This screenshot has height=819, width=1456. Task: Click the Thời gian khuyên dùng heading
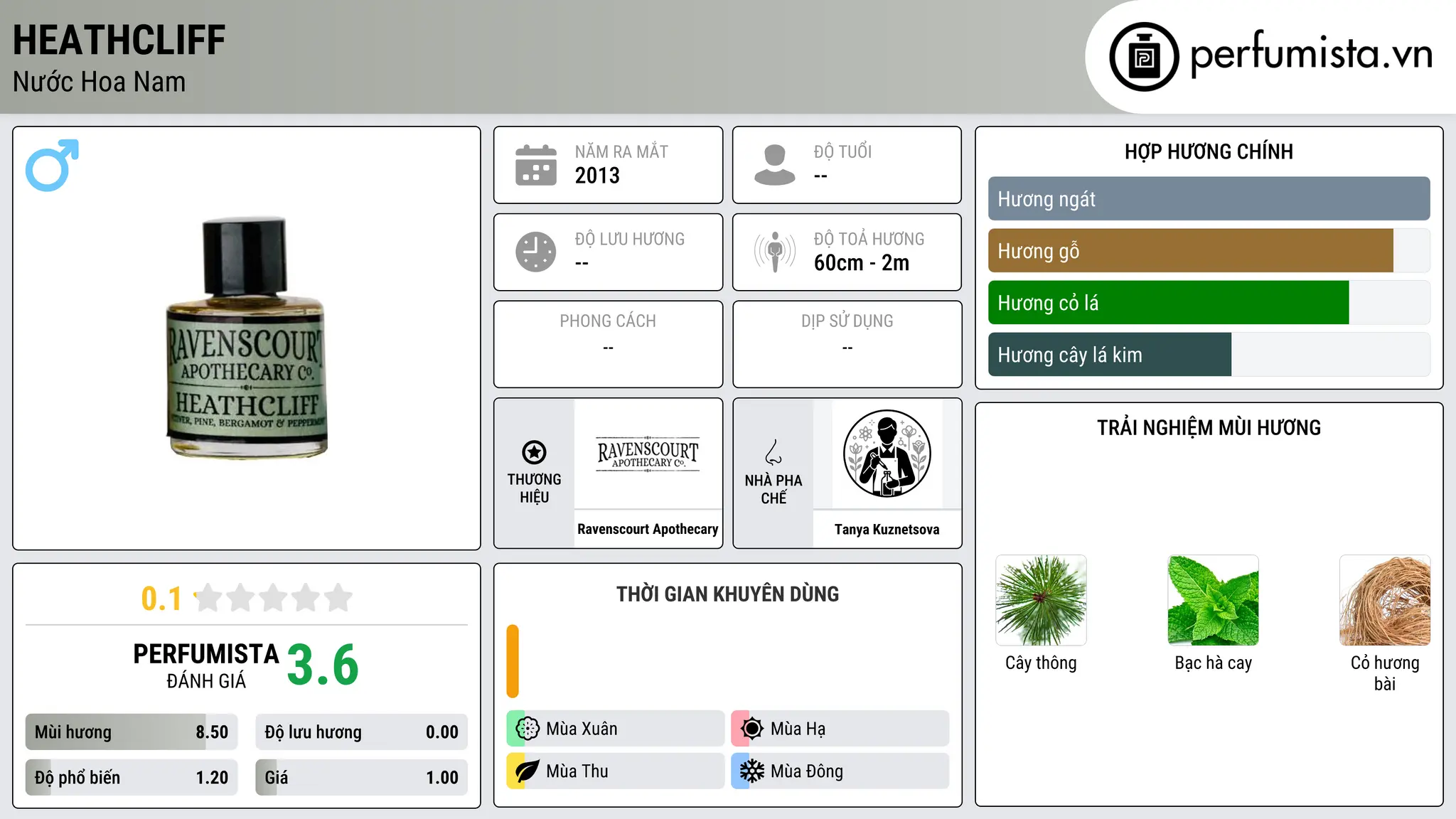(727, 594)
